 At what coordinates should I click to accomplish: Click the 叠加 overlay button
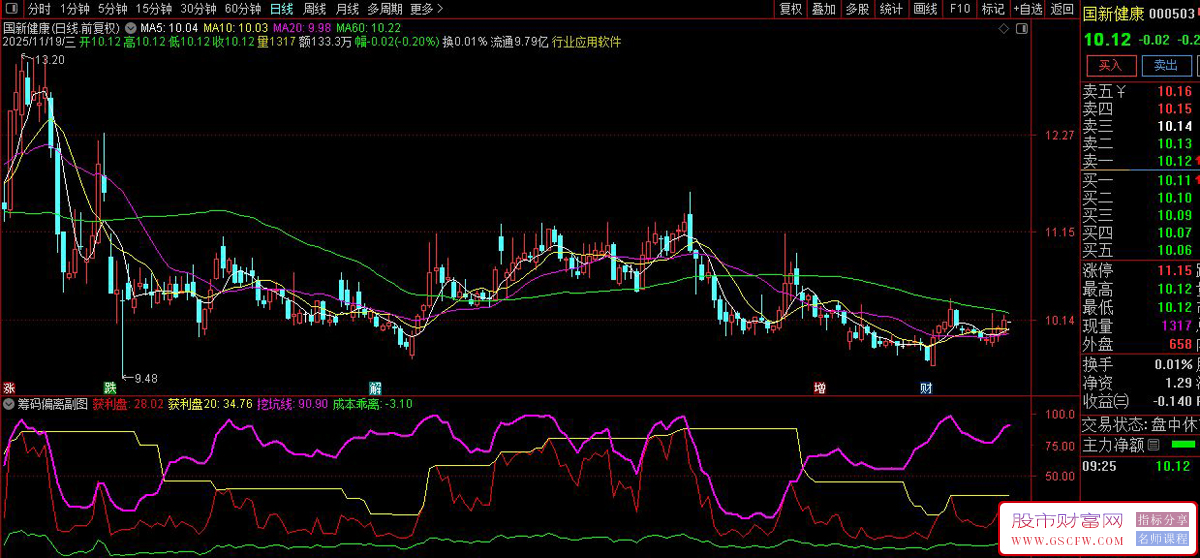tap(824, 9)
